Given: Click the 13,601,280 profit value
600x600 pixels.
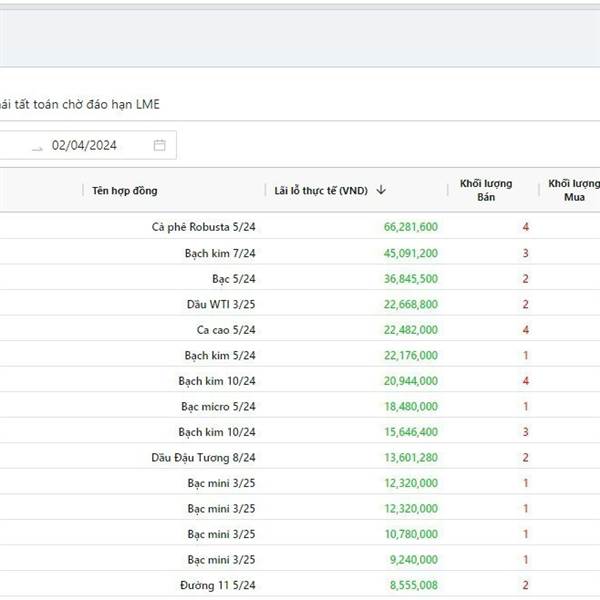Looking at the screenshot, I should 411,458.
